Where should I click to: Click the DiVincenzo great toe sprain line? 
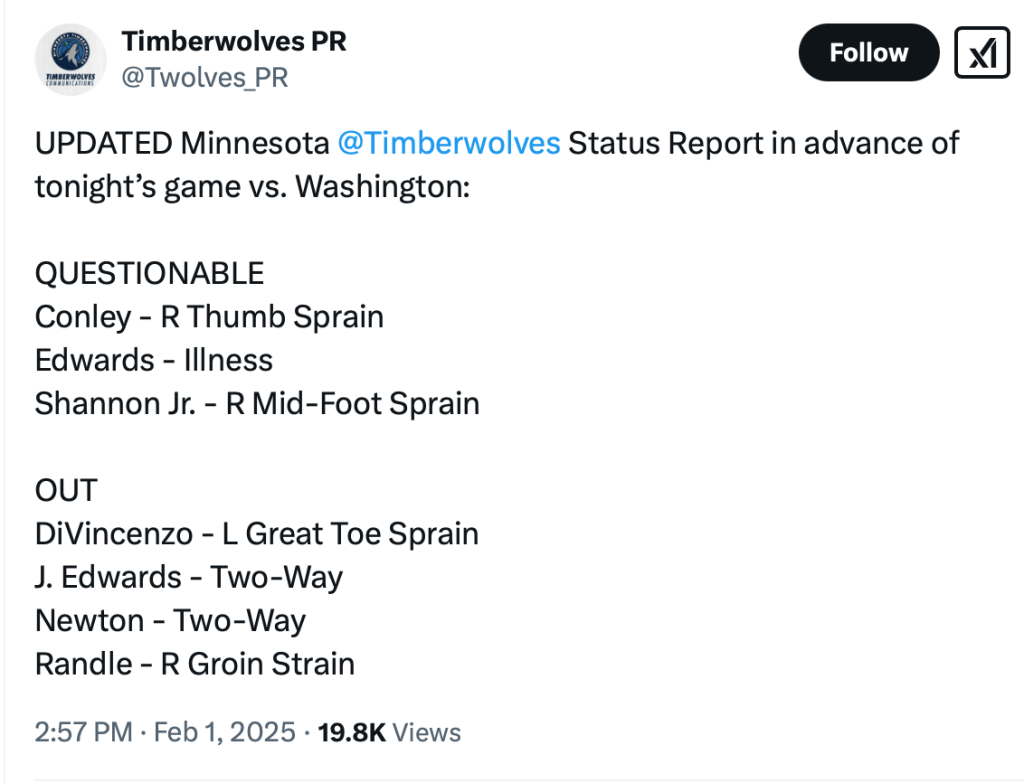(257, 534)
